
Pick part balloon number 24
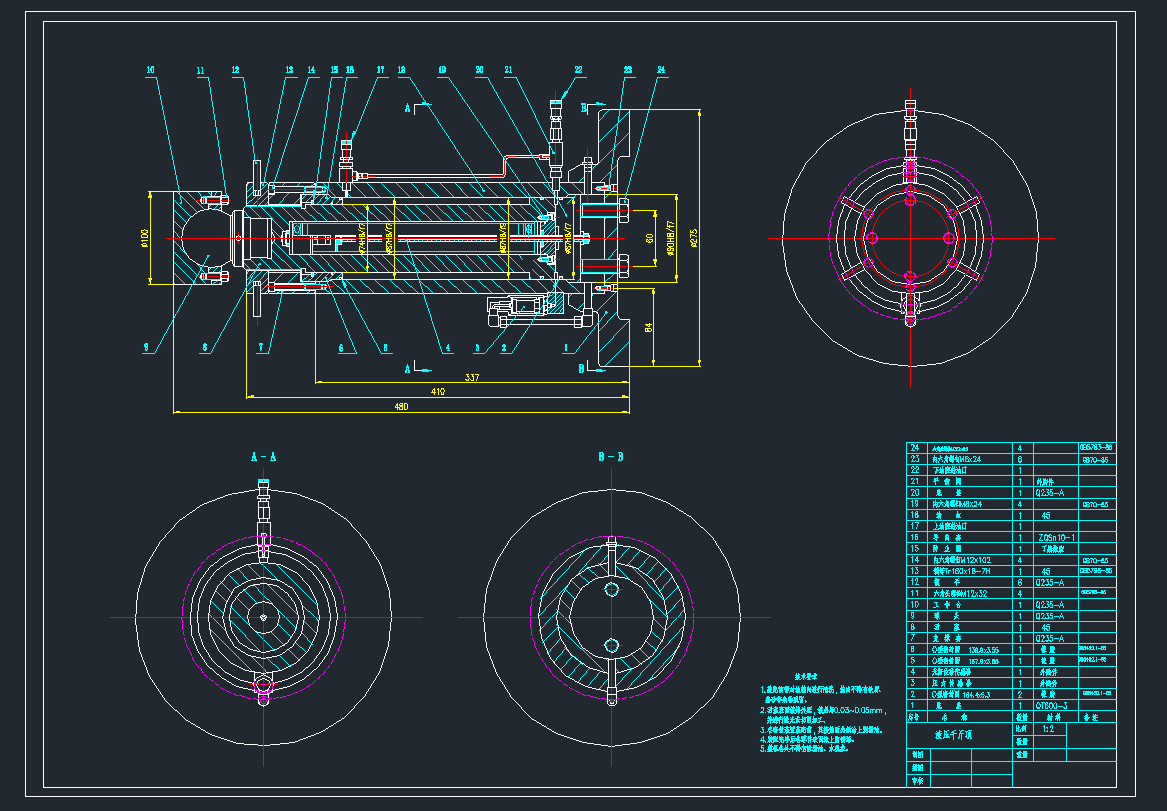point(661,70)
